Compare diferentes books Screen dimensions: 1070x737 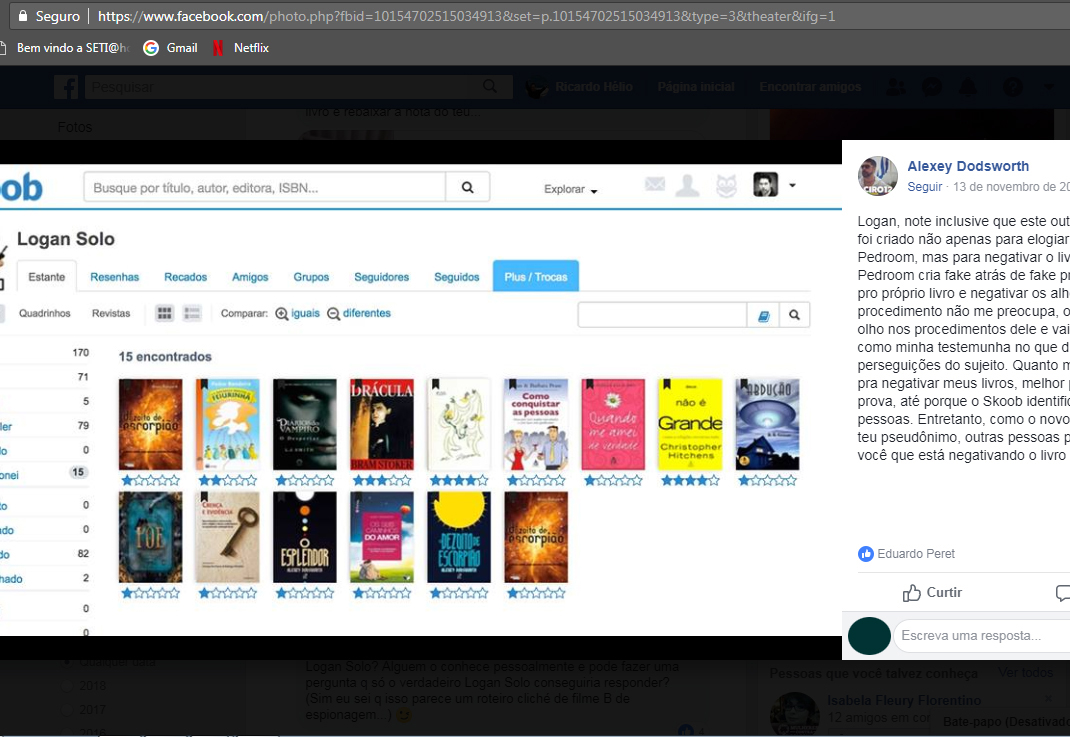click(366, 313)
